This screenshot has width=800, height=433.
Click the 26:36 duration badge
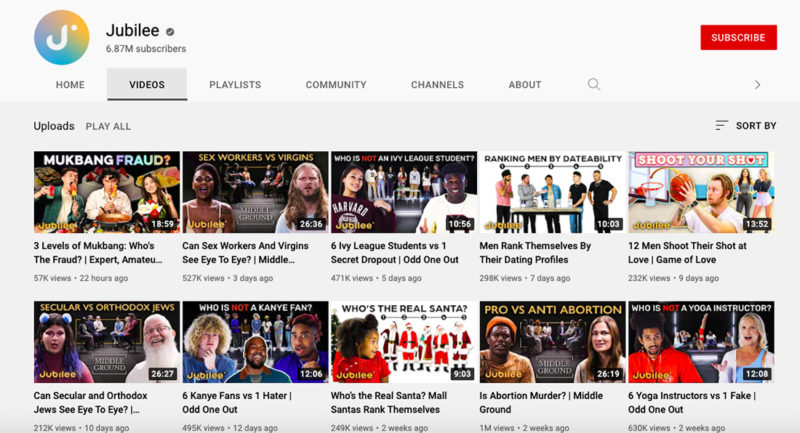(x=311, y=224)
